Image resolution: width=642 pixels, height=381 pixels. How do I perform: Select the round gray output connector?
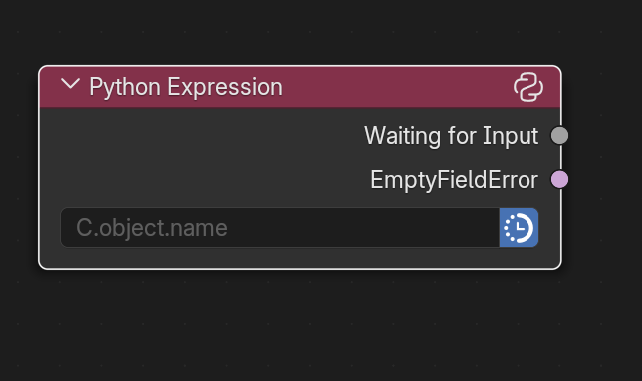[559, 135]
